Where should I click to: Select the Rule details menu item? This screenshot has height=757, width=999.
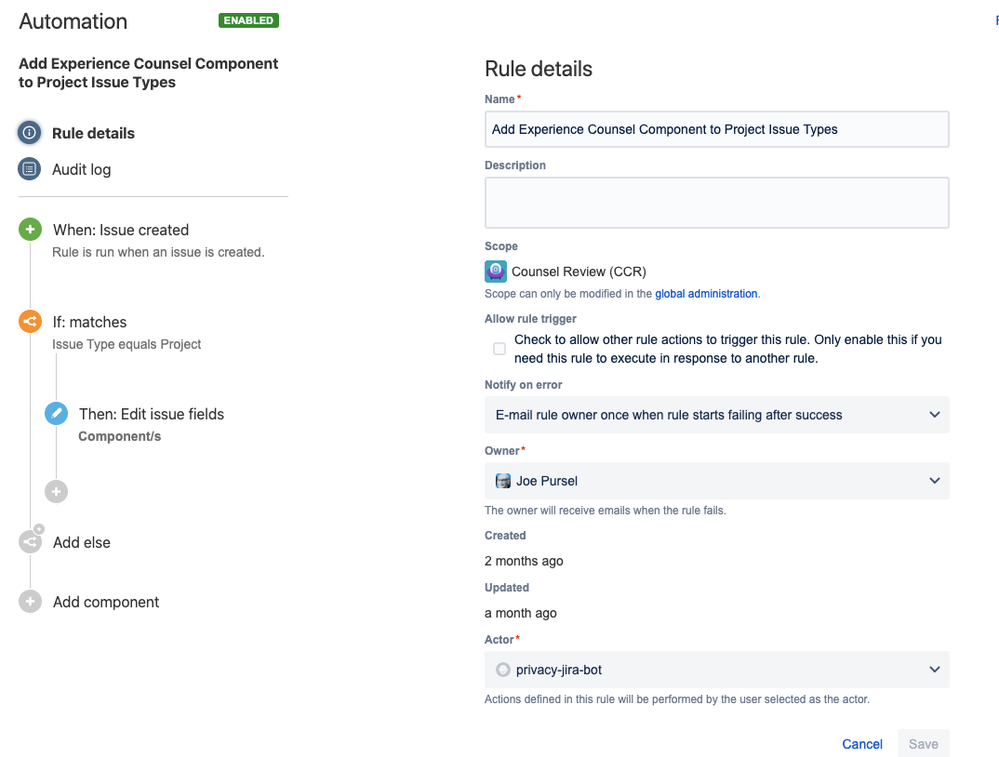94,133
